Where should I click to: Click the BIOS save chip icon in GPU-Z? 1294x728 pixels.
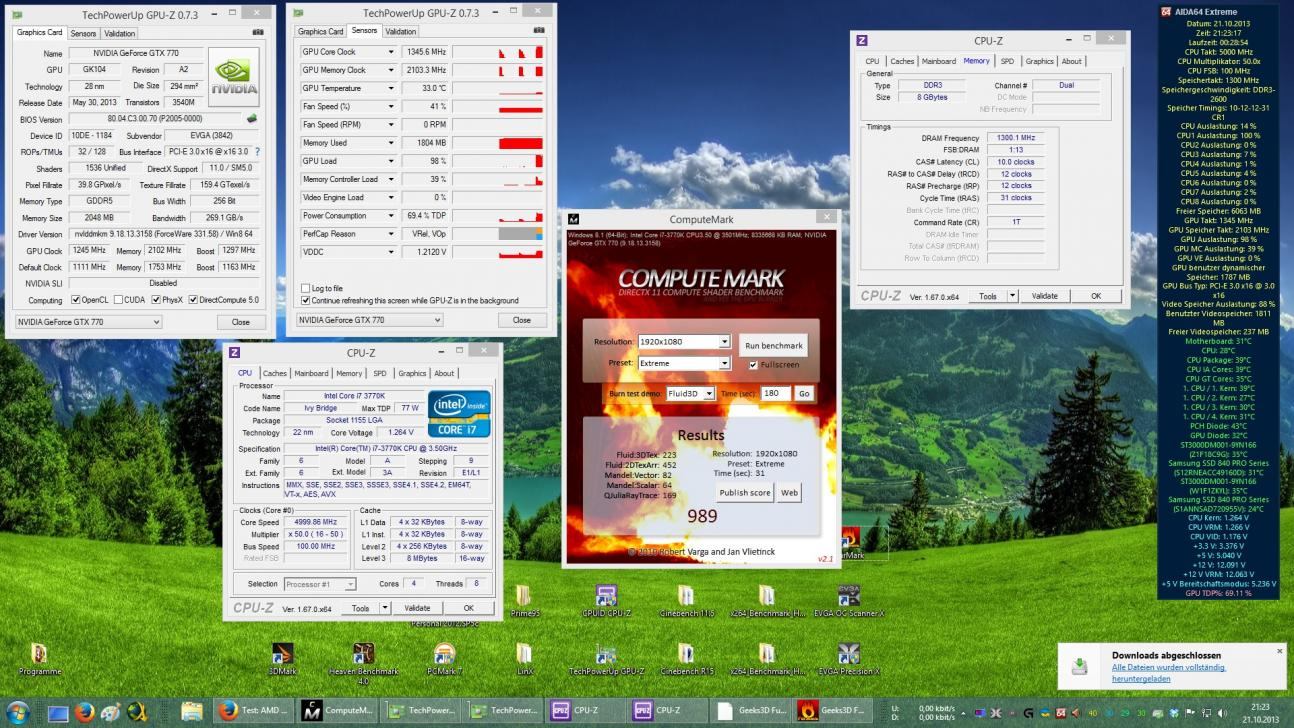point(251,119)
